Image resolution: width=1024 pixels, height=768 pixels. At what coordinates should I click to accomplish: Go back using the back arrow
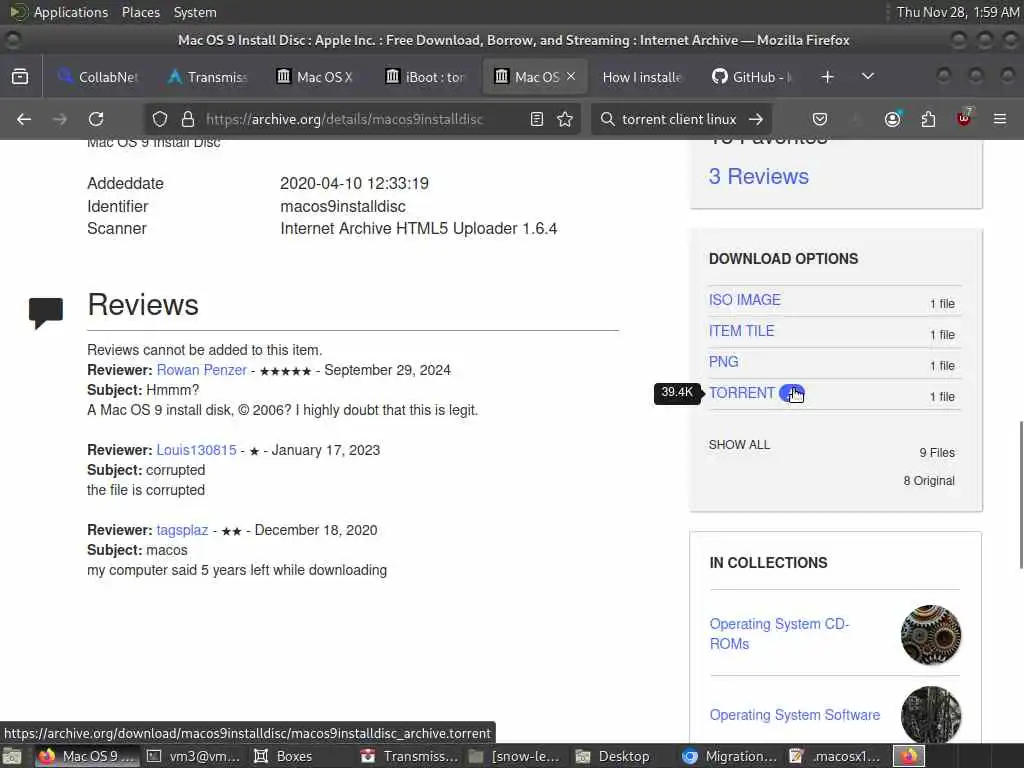[24, 119]
